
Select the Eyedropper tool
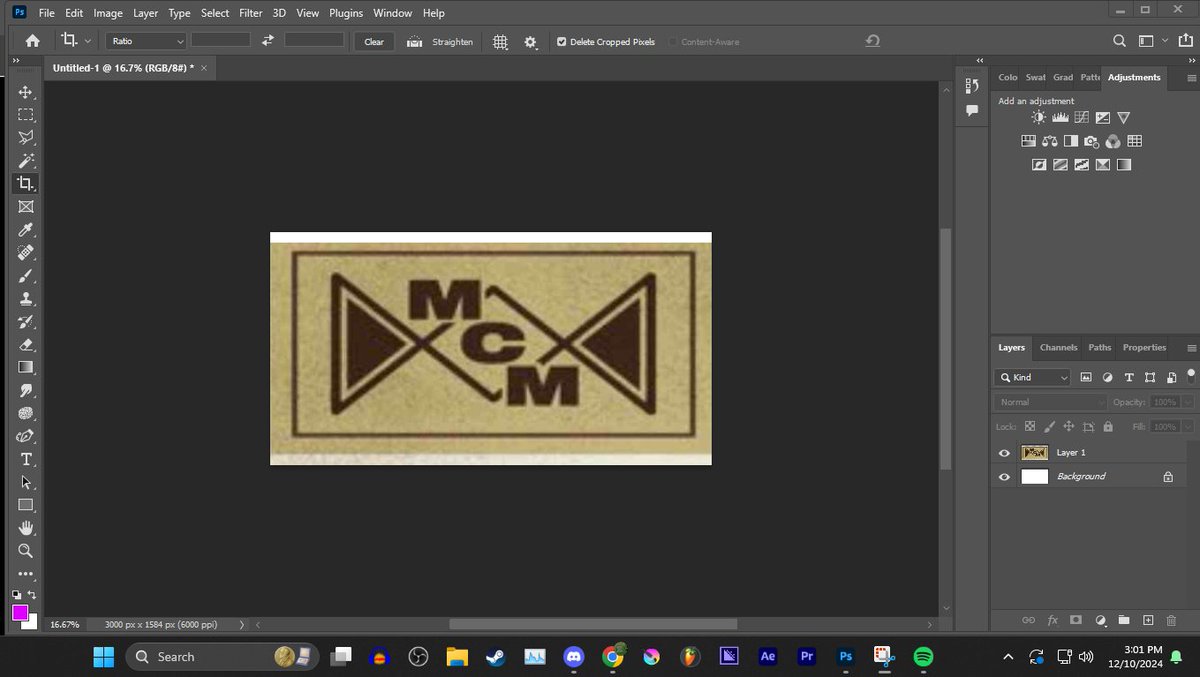(26, 229)
